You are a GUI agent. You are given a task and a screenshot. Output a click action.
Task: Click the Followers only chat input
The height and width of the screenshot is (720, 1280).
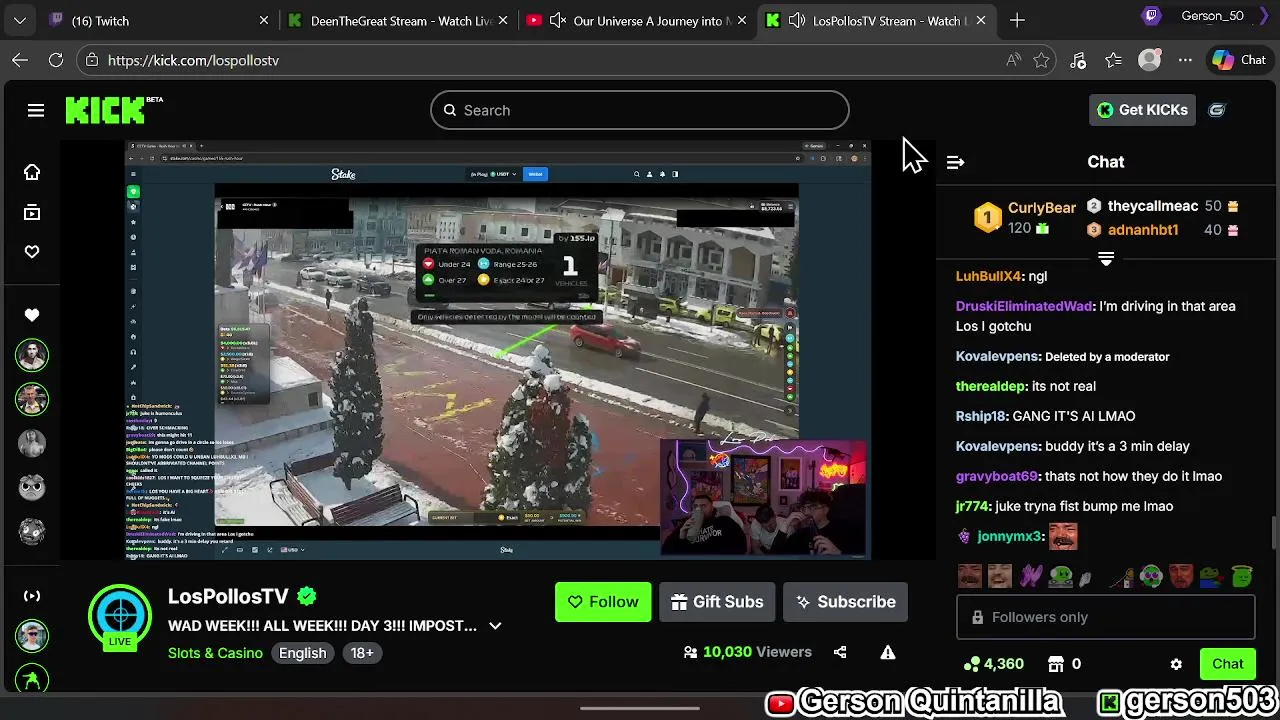pyautogui.click(x=1106, y=617)
